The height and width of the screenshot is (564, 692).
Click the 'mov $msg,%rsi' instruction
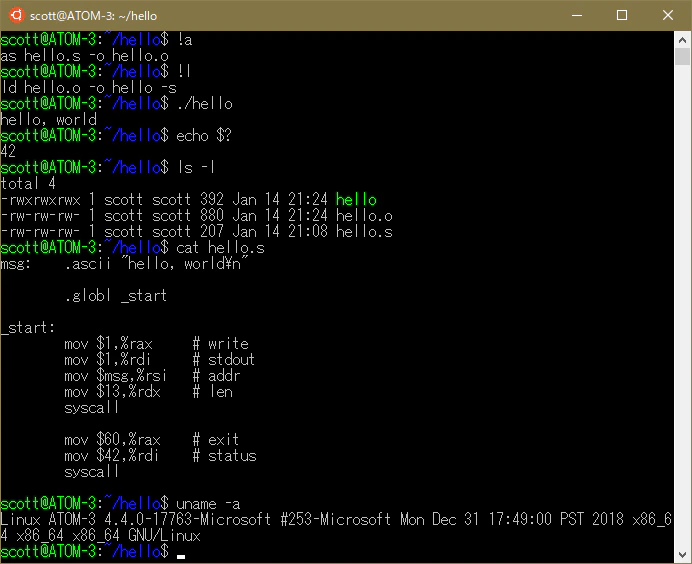[116, 376]
